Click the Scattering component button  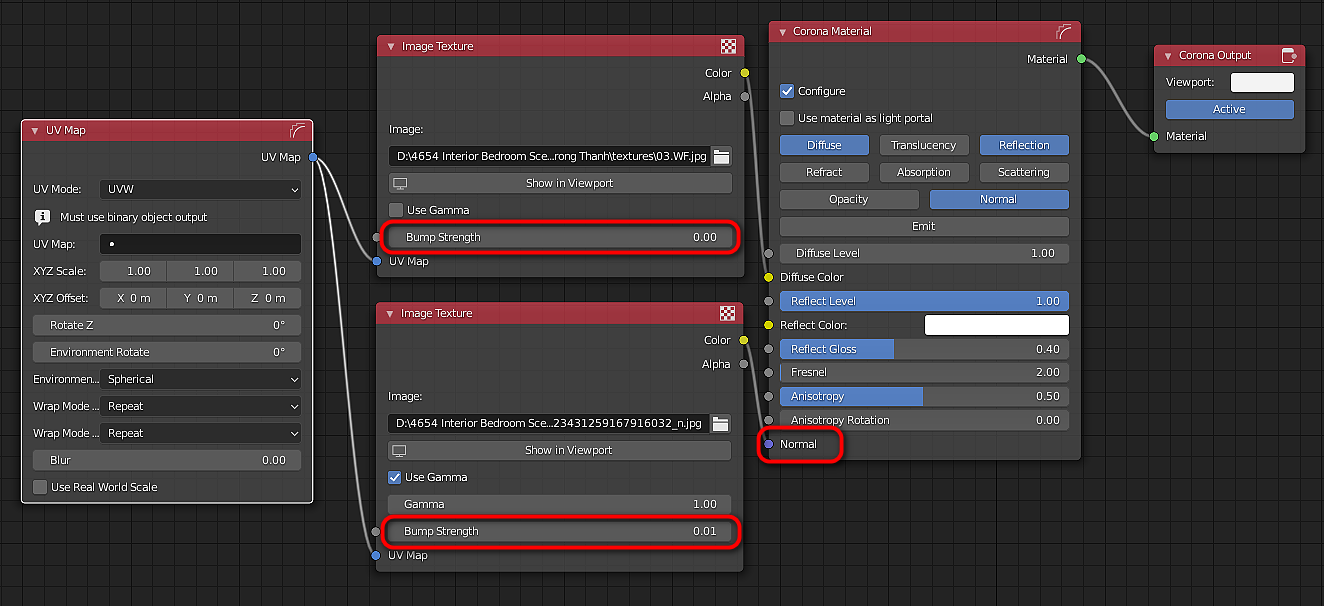coord(1024,172)
